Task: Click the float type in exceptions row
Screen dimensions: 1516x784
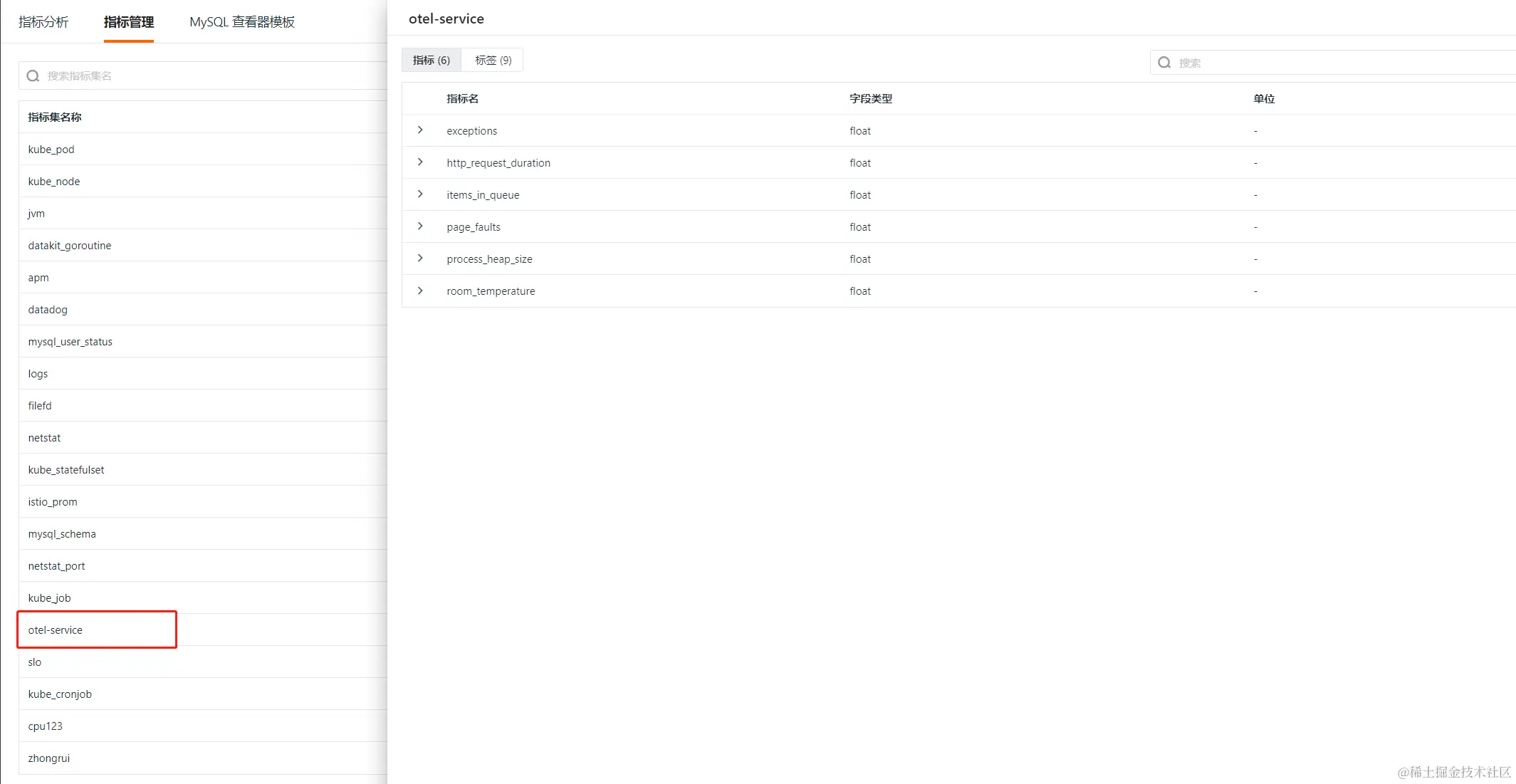Action: [x=860, y=131]
